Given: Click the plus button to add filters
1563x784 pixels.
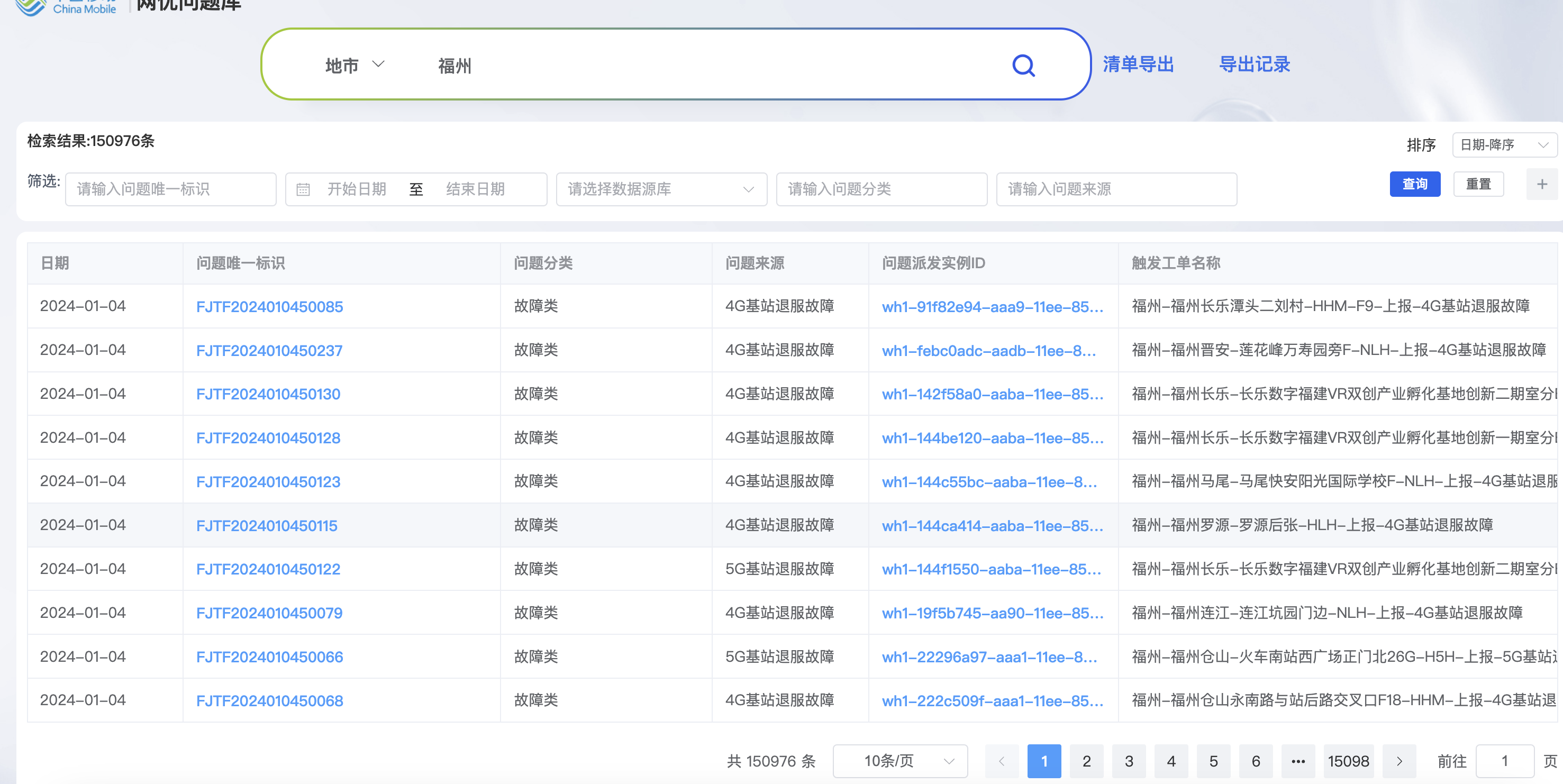Looking at the screenshot, I should [x=1542, y=185].
